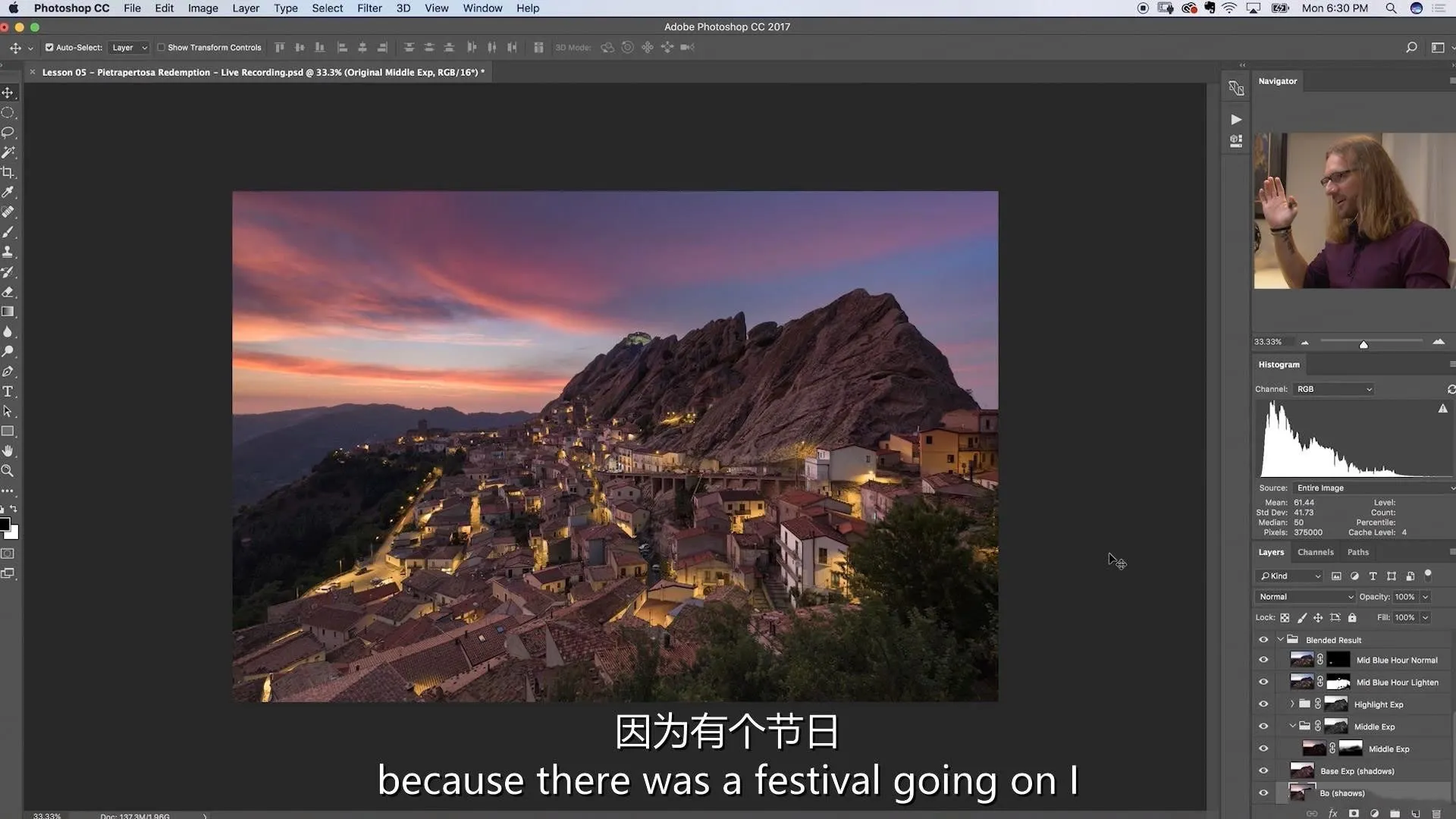The image size is (1456, 819).
Task: Toggle visibility of Base Exp shadows layer
Action: pos(1263,770)
